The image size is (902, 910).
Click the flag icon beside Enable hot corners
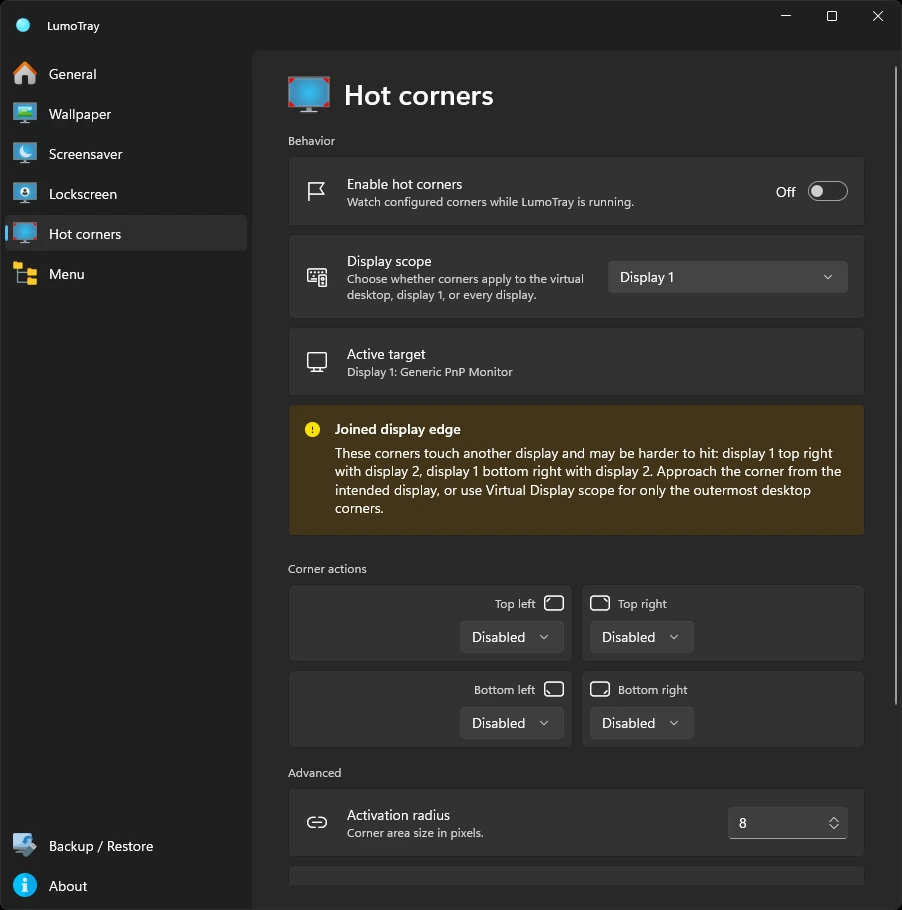click(316, 191)
